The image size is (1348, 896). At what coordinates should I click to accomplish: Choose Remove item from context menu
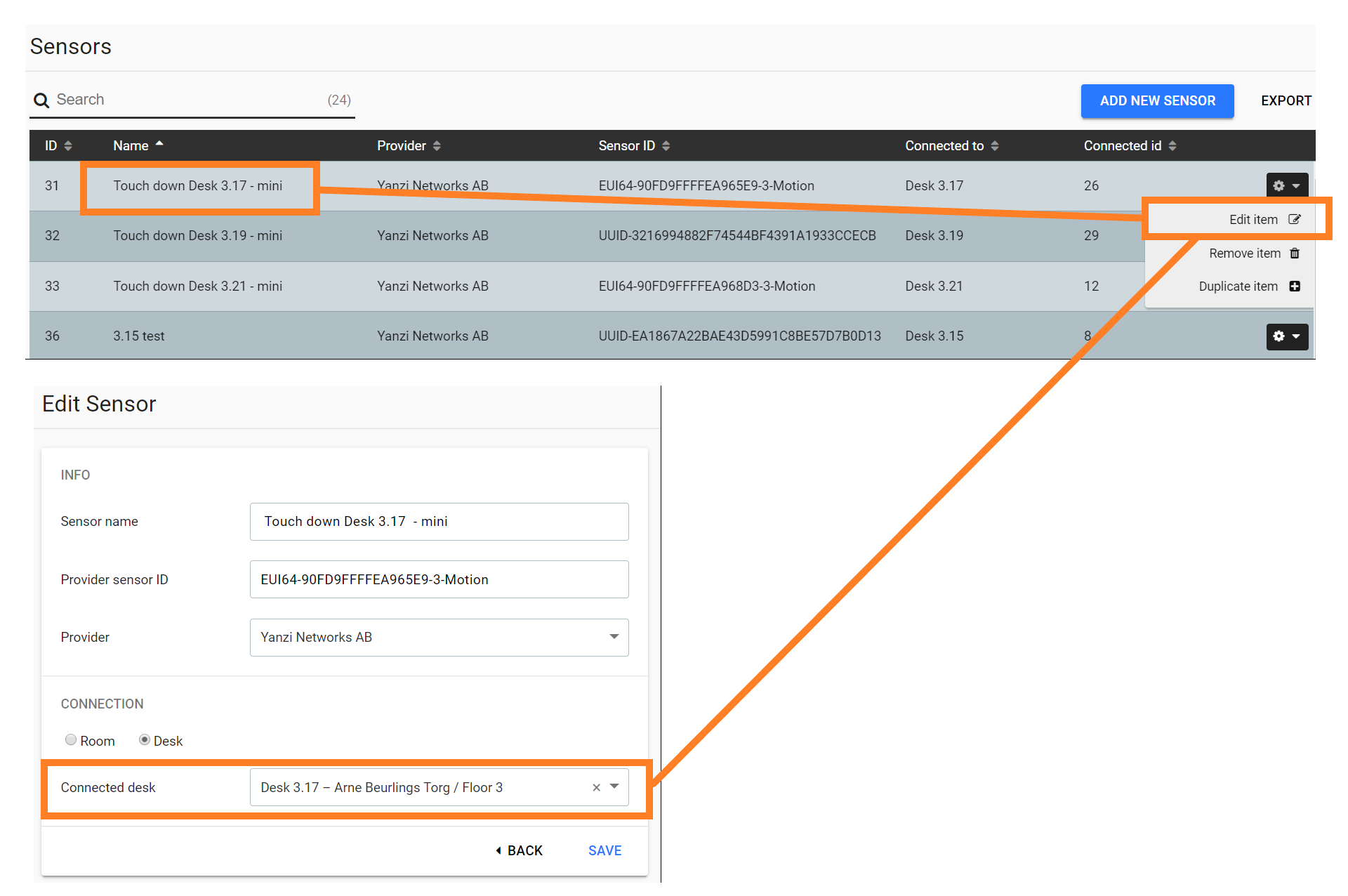click(x=1230, y=253)
